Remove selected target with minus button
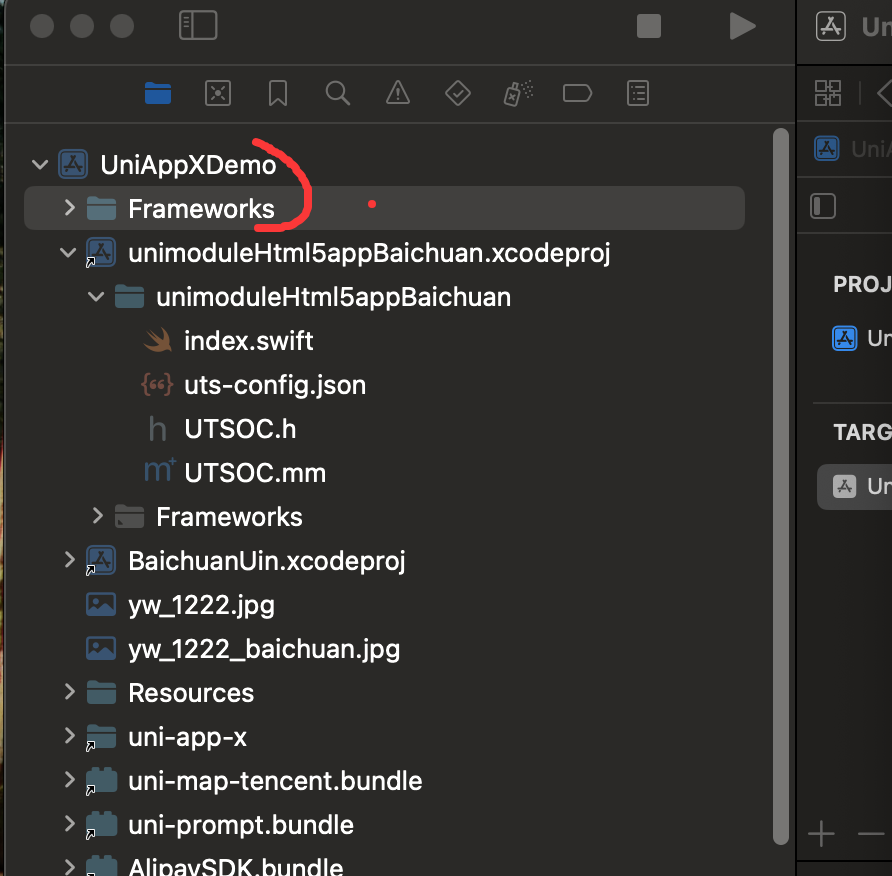892x876 pixels. (871, 834)
